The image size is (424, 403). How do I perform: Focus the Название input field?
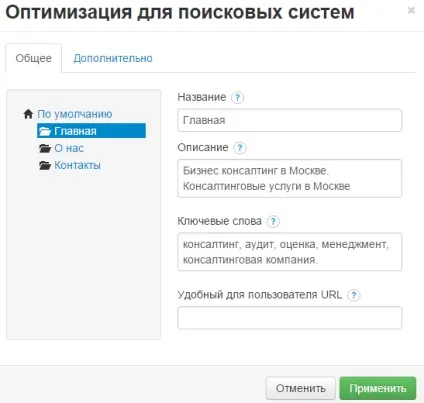tap(290, 120)
